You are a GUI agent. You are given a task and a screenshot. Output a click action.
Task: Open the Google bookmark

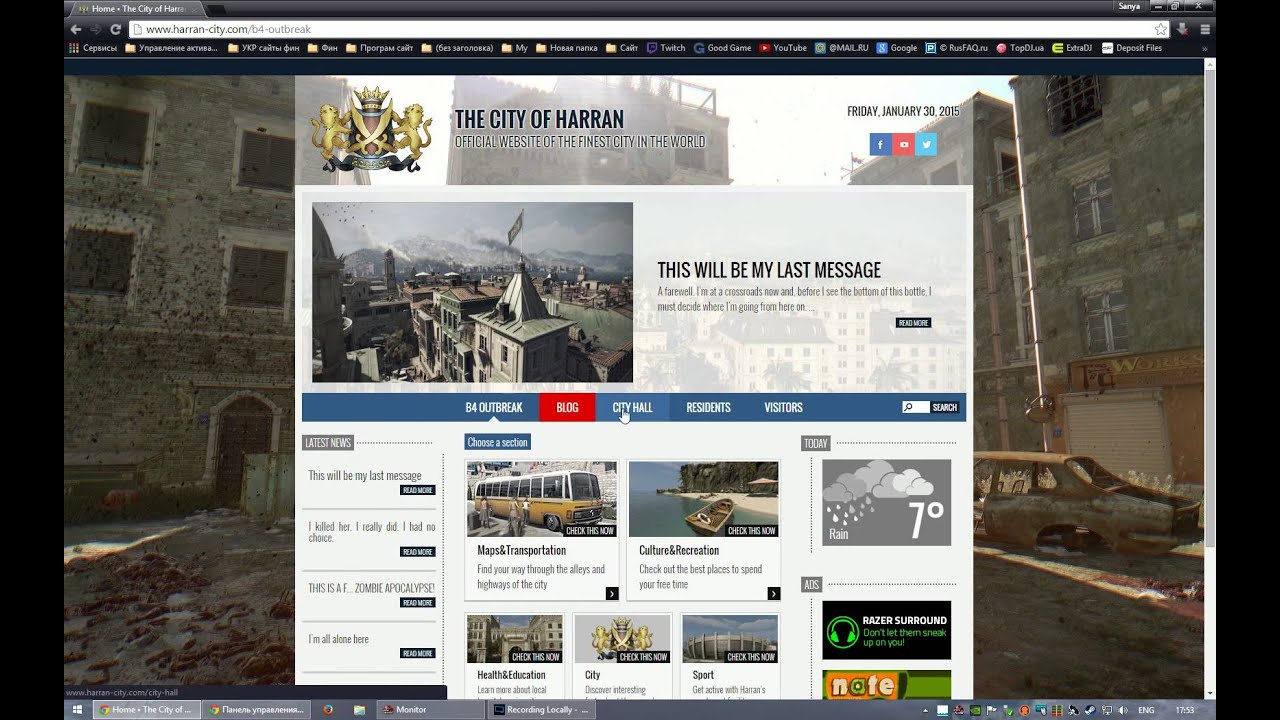[x=897, y=48]
